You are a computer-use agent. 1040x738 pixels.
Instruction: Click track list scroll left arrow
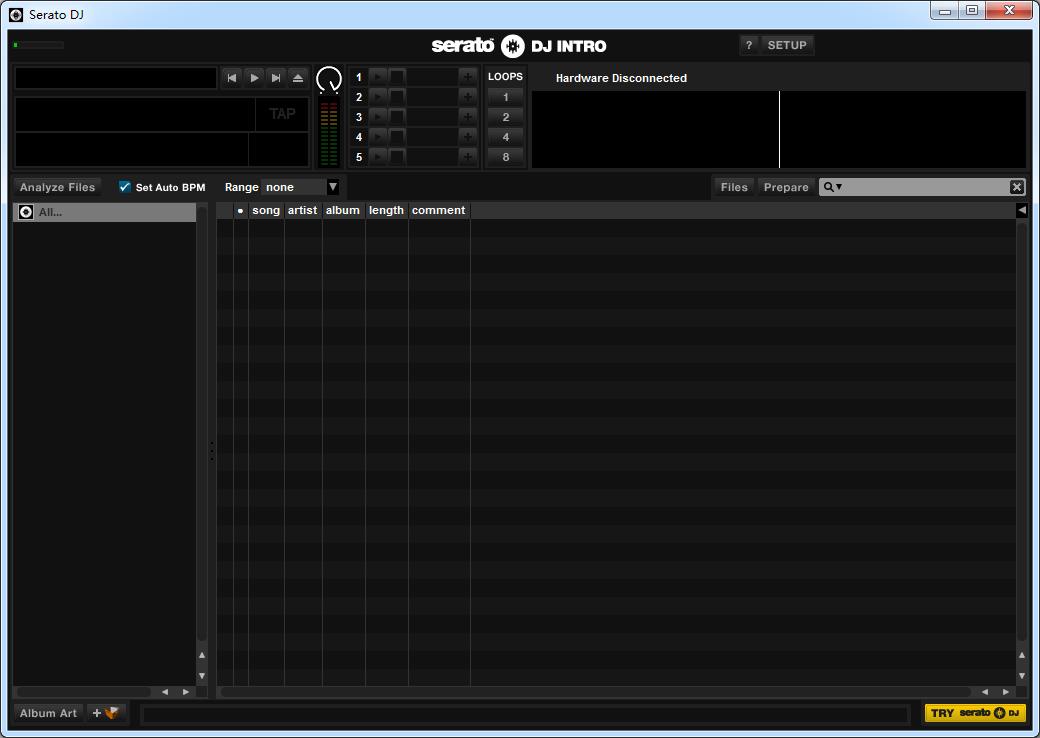[985, 692]
